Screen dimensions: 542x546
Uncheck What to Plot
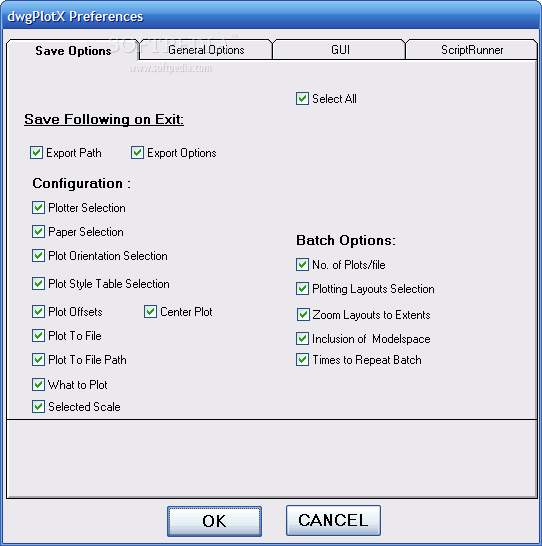(x=38, y=384)
